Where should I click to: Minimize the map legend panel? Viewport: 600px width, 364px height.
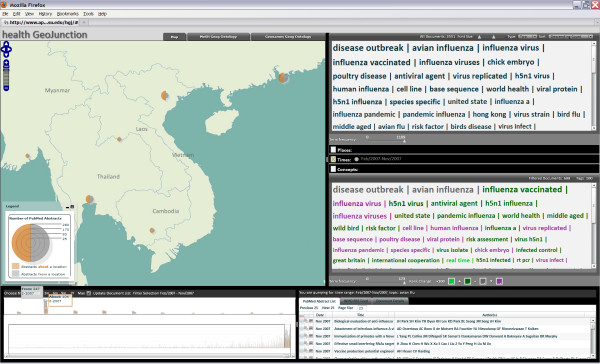click(67, 207)
